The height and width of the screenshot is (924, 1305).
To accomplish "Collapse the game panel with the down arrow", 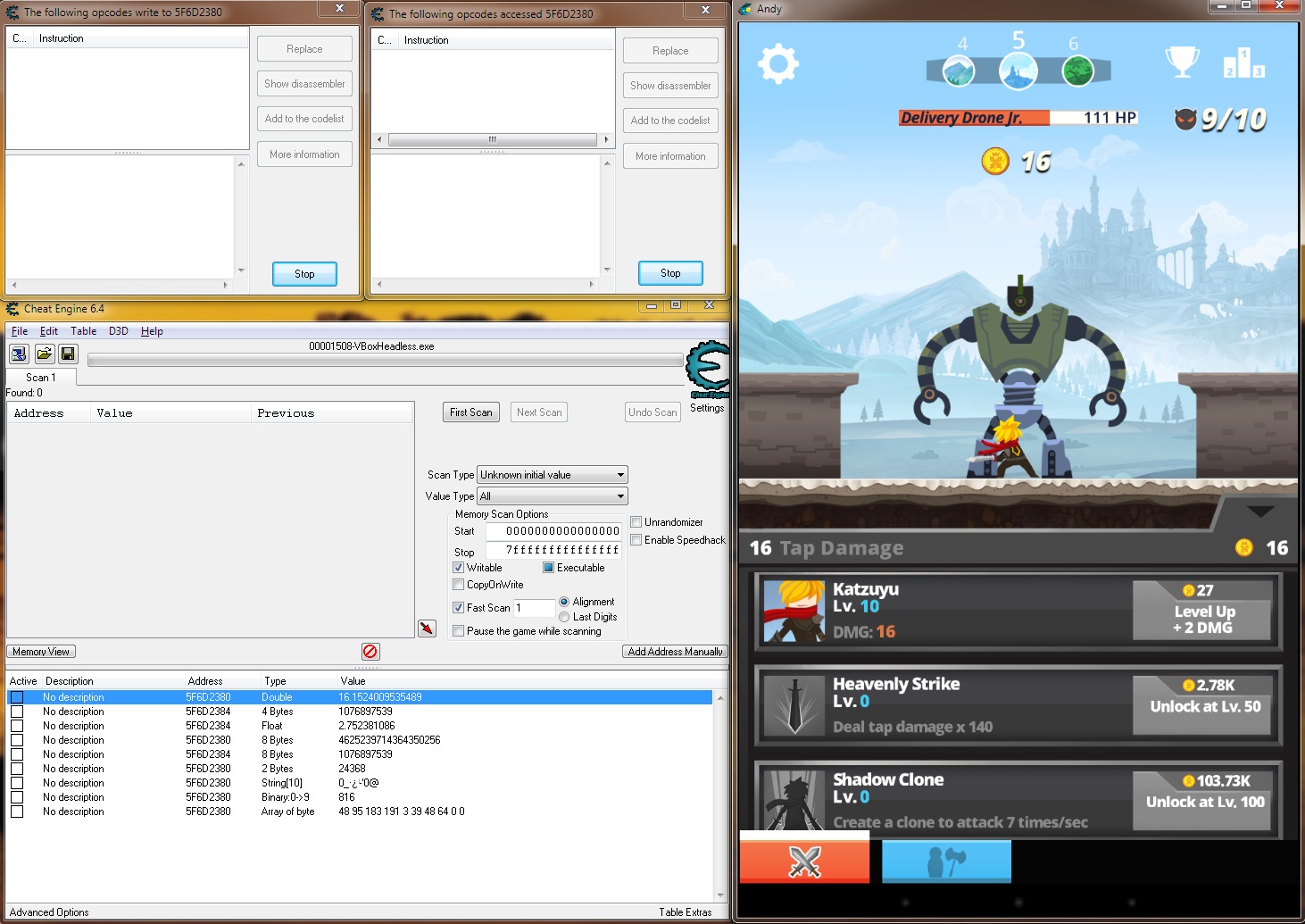I will click(x=1260, y=512).
